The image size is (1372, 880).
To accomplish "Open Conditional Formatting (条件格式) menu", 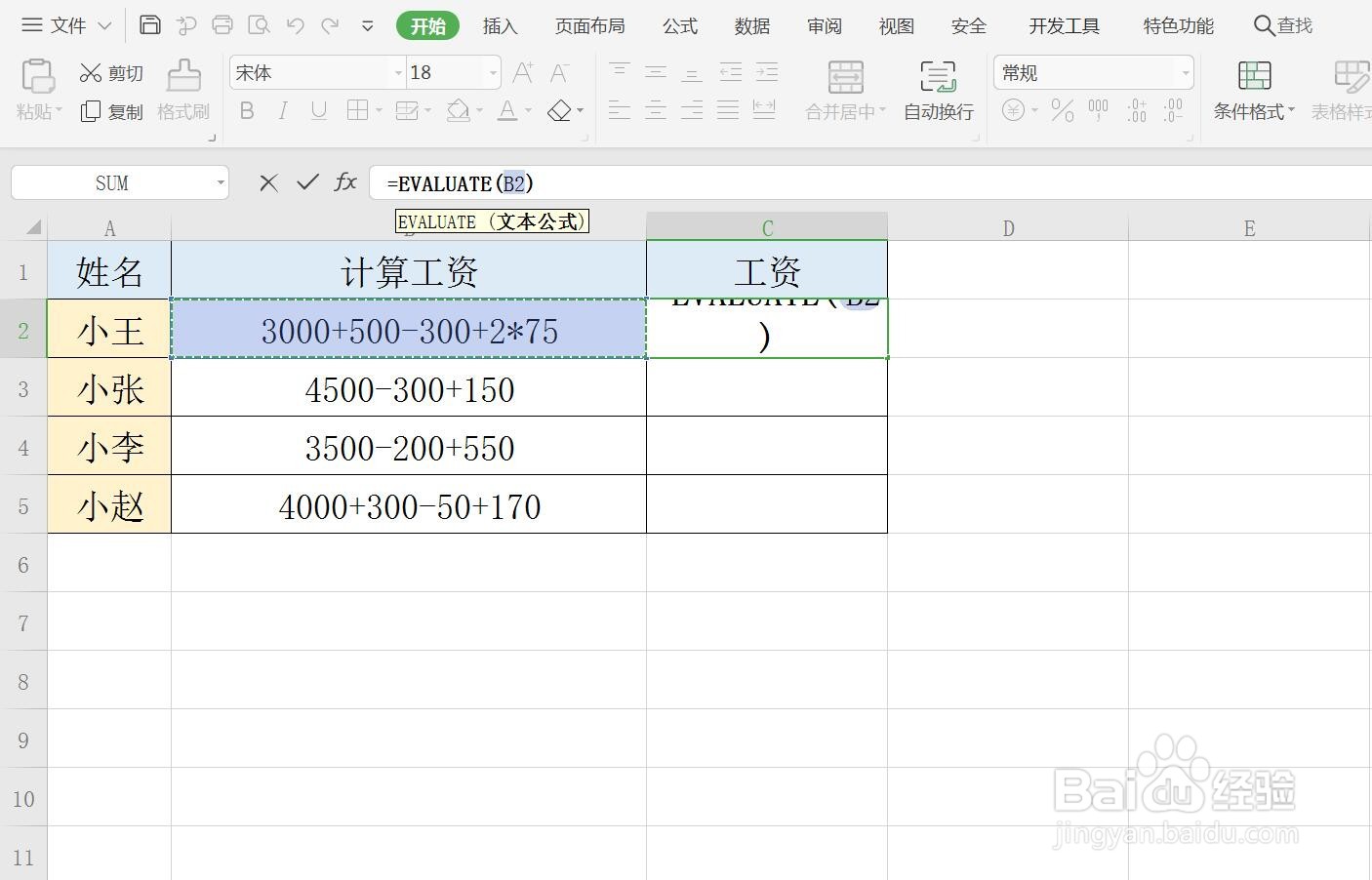I will pos(1254,91).
